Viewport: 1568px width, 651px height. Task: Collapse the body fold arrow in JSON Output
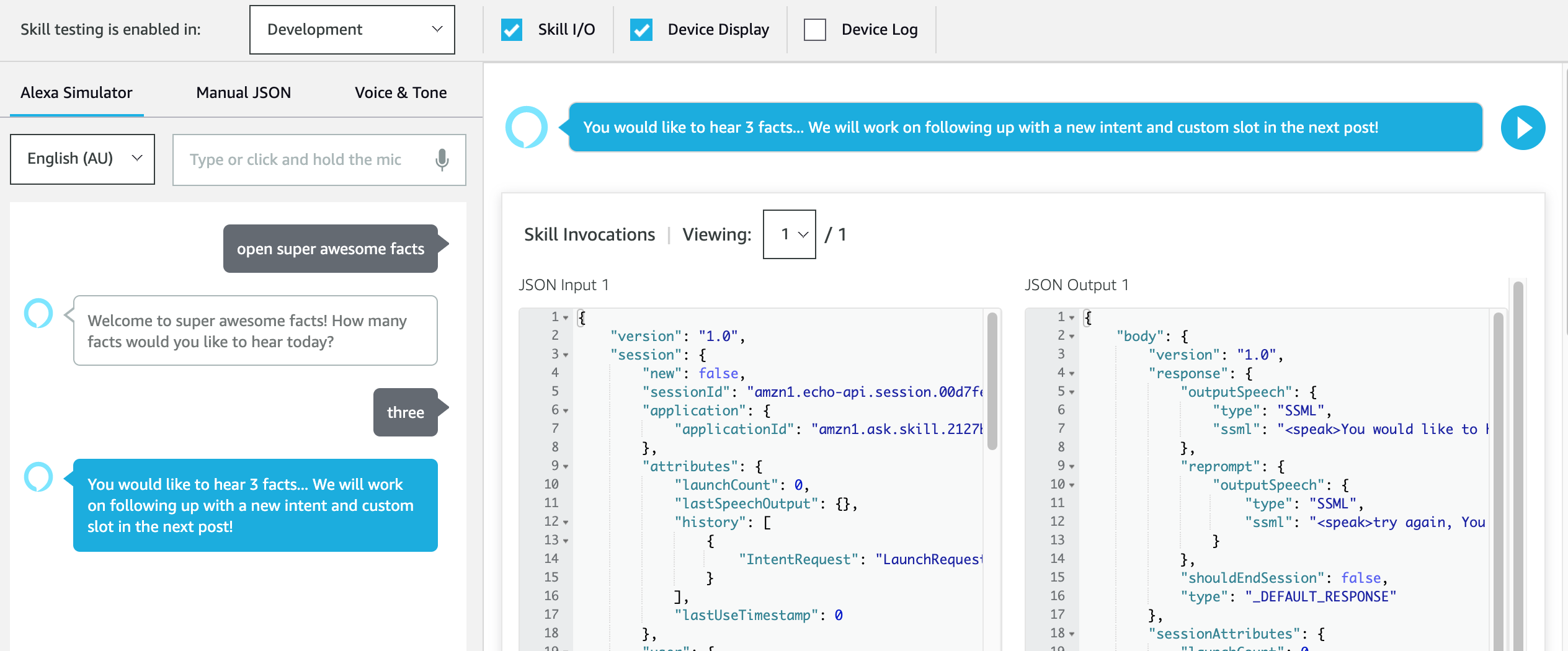point(1072,336)
